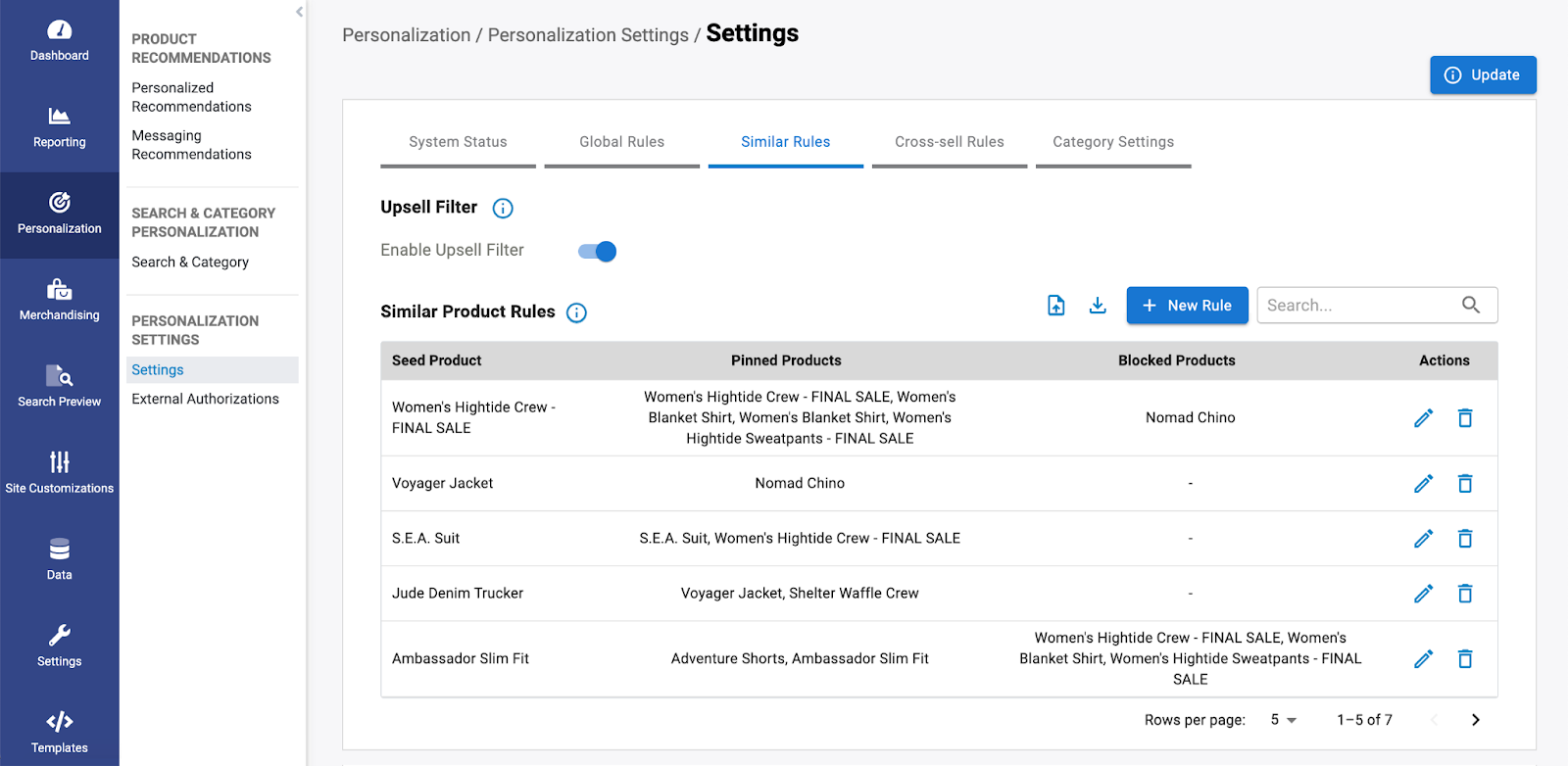This screenshot has width=1568, height=766.
Task: Open the Templates section
Action: point(59,733)
